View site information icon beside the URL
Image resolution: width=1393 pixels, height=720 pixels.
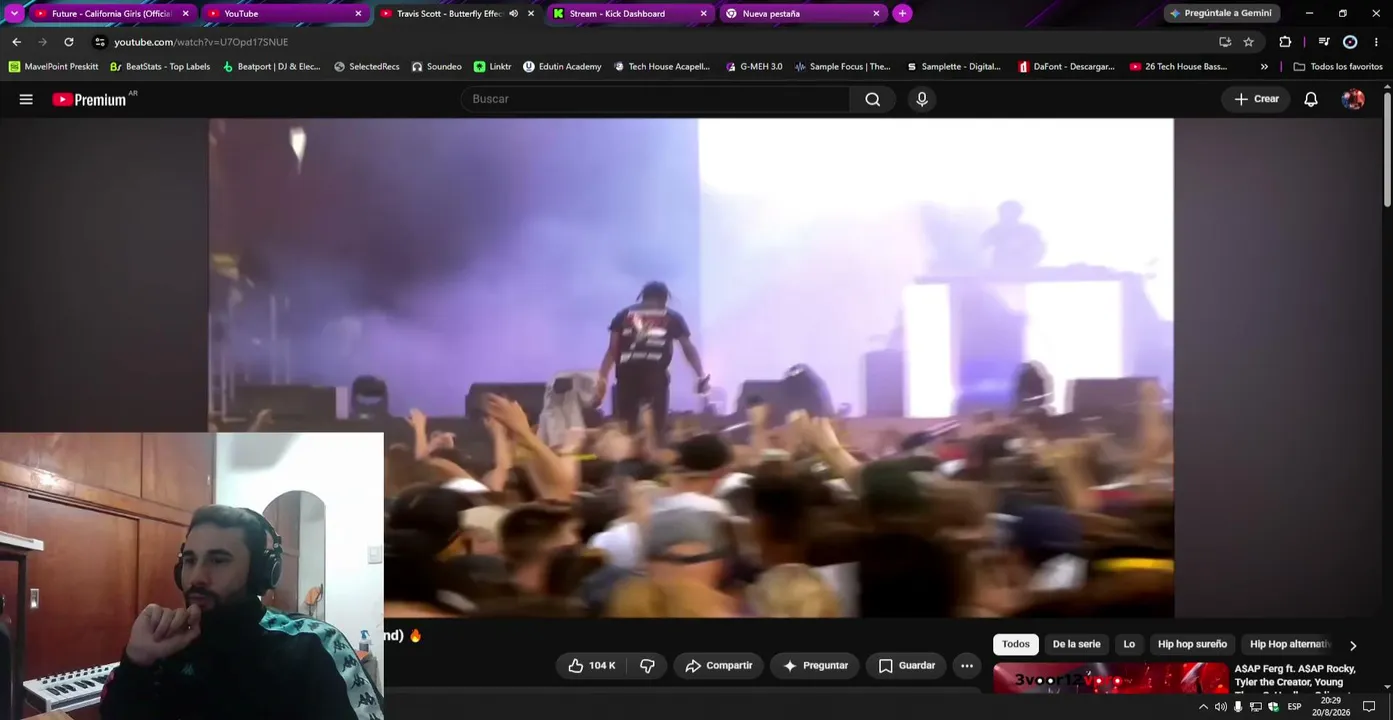click(99, 42)
